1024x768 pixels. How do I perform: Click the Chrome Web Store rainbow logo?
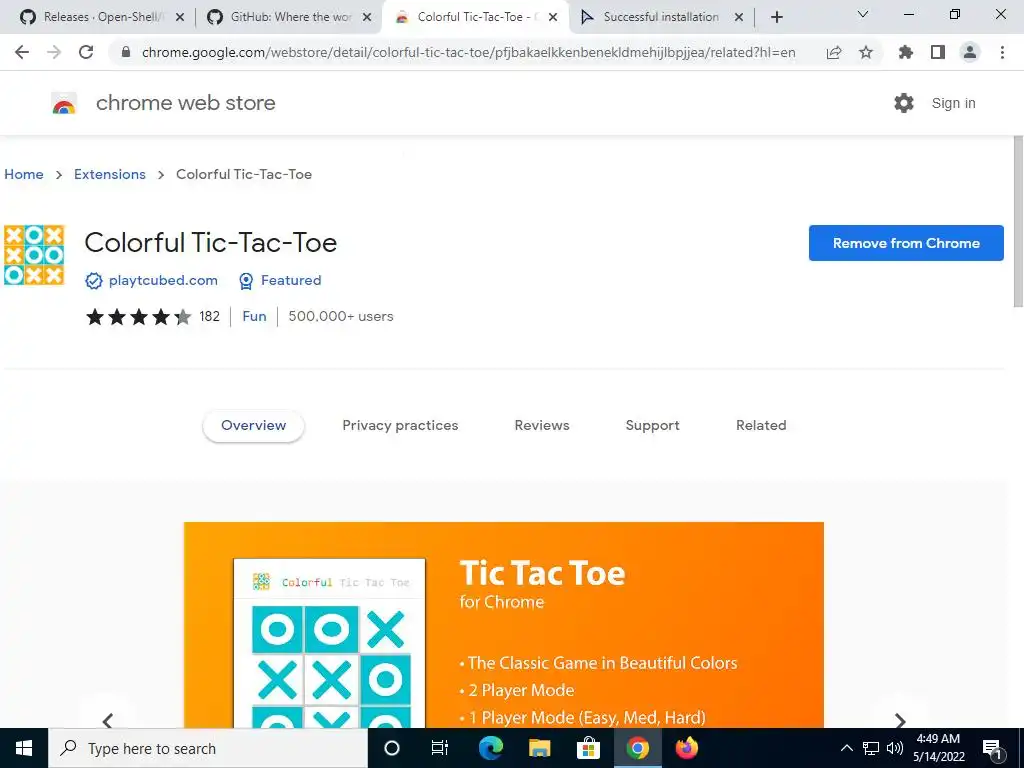click(64, 103)
